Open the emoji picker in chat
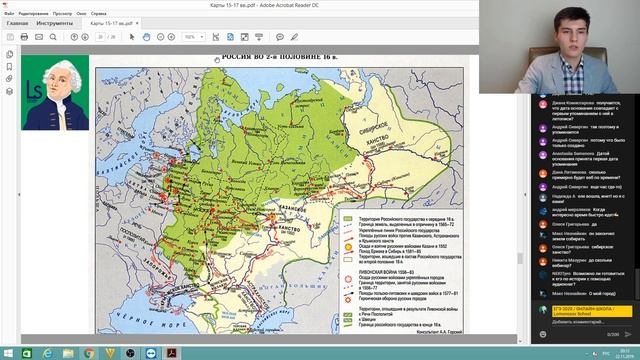The image size is (640, 360). pyautogui.click(x=543, y=334)
